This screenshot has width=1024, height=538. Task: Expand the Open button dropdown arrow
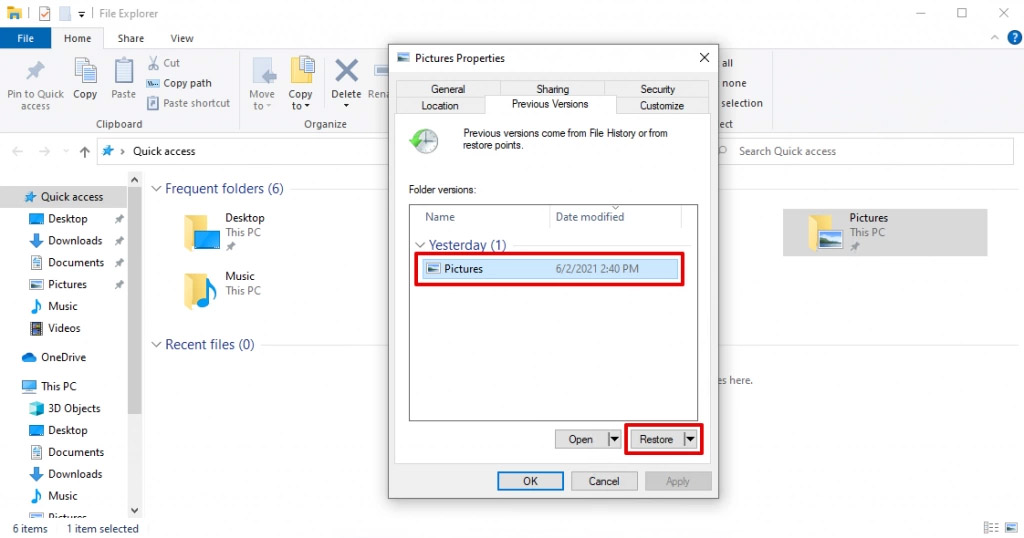tap(613, 439)
